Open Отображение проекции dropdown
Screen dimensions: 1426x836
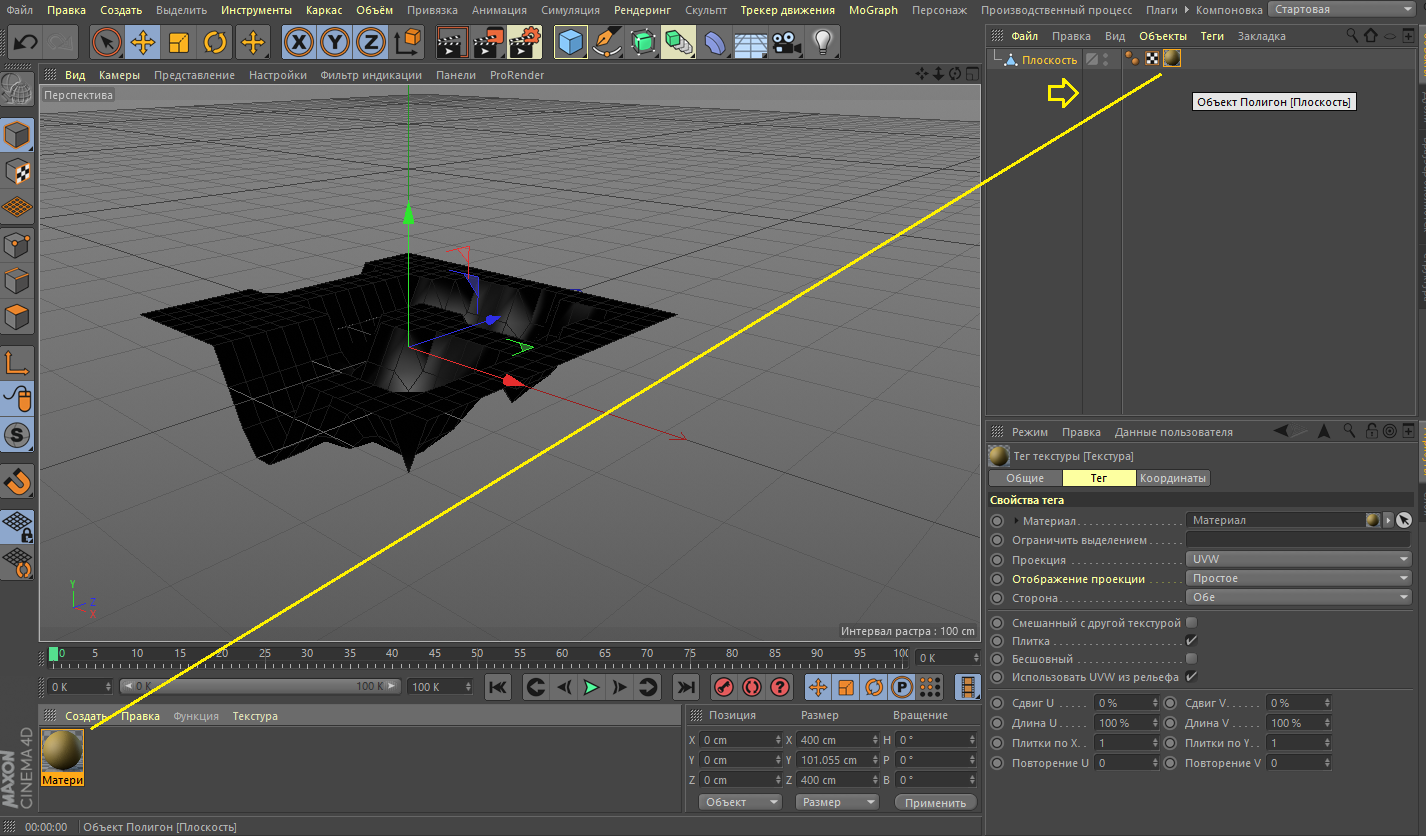[x=1299, y=579]
